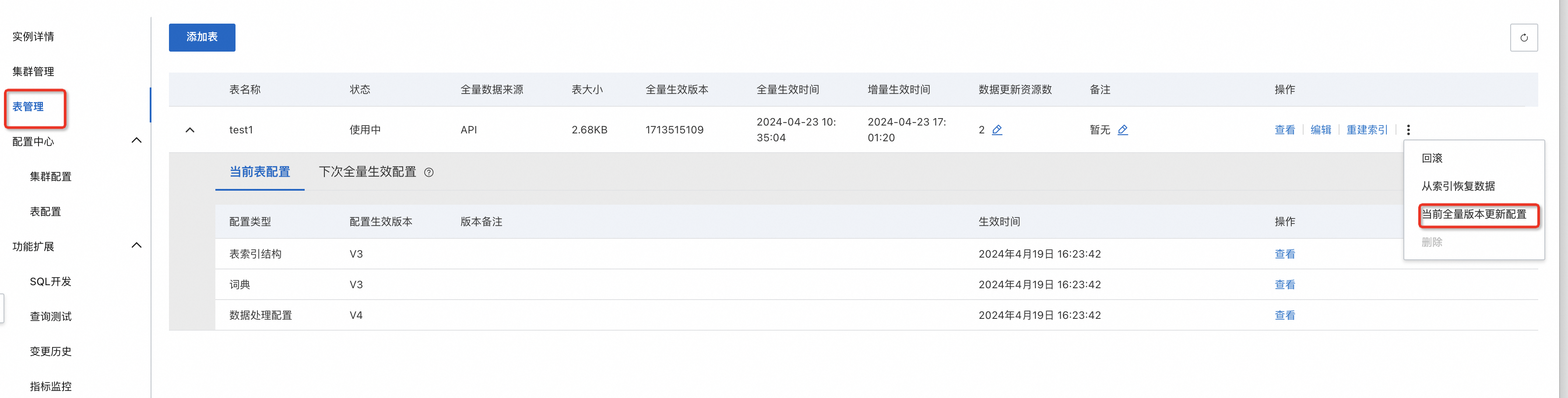Collapse the 功能扩展 sidebar group

[136, 245]
